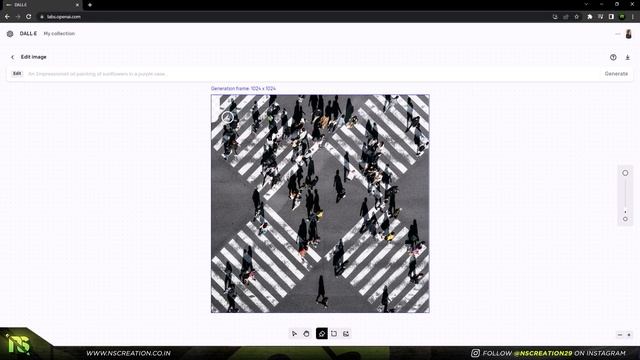The height and width of the screenshot is (360, 640).
Task: Reload the page
Action: (x=29, y=17)
